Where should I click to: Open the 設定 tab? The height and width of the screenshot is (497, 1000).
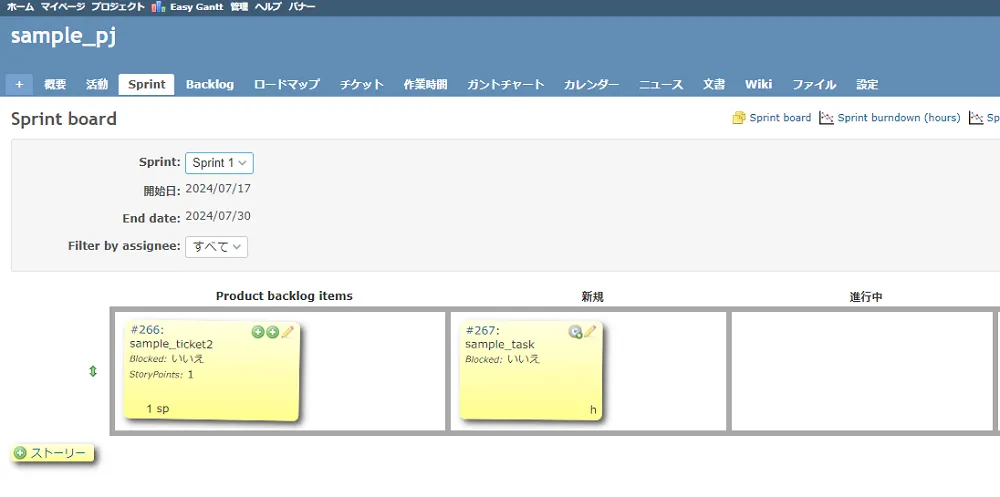(x=867, y=84)
